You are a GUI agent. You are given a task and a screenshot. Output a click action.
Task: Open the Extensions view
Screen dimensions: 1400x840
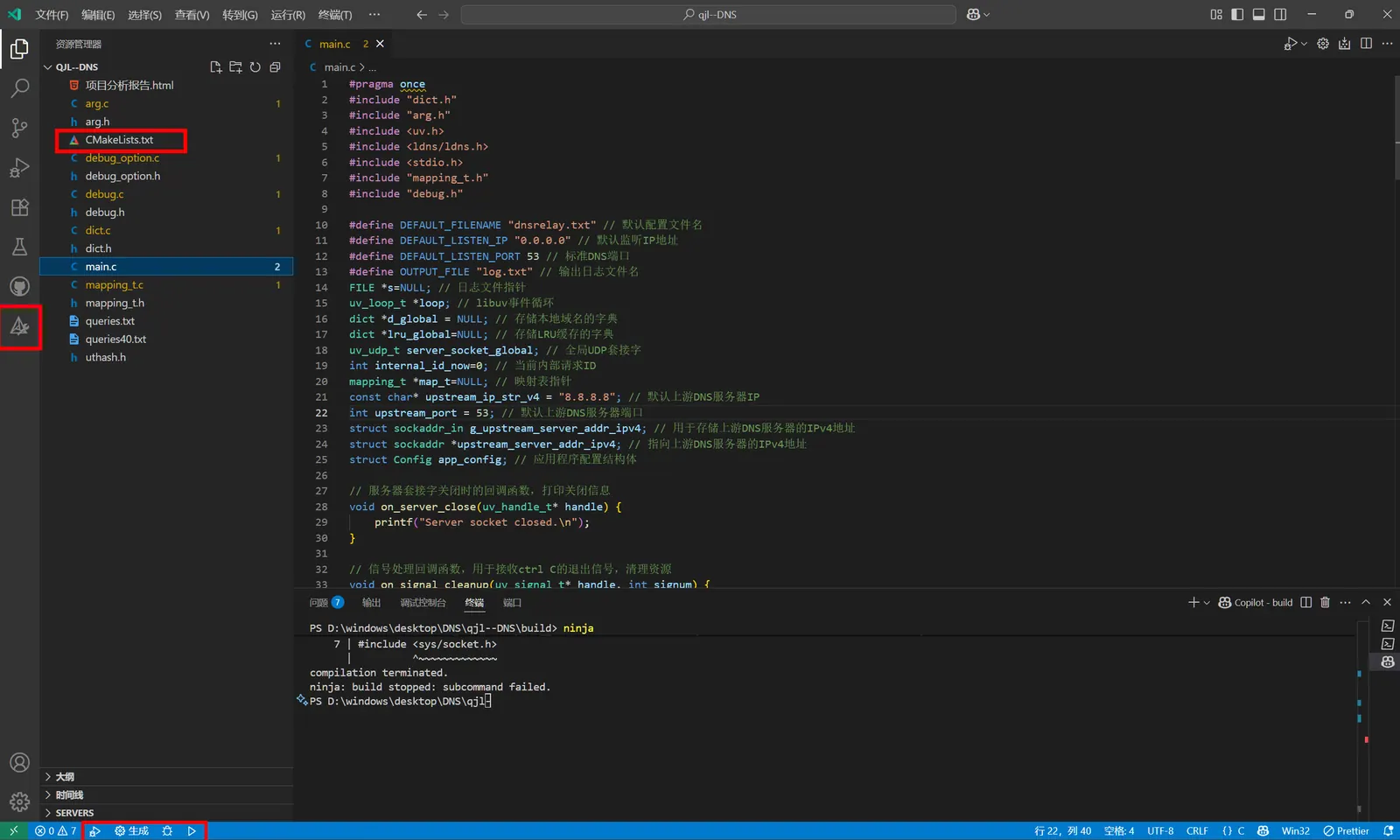coord(19,207)
